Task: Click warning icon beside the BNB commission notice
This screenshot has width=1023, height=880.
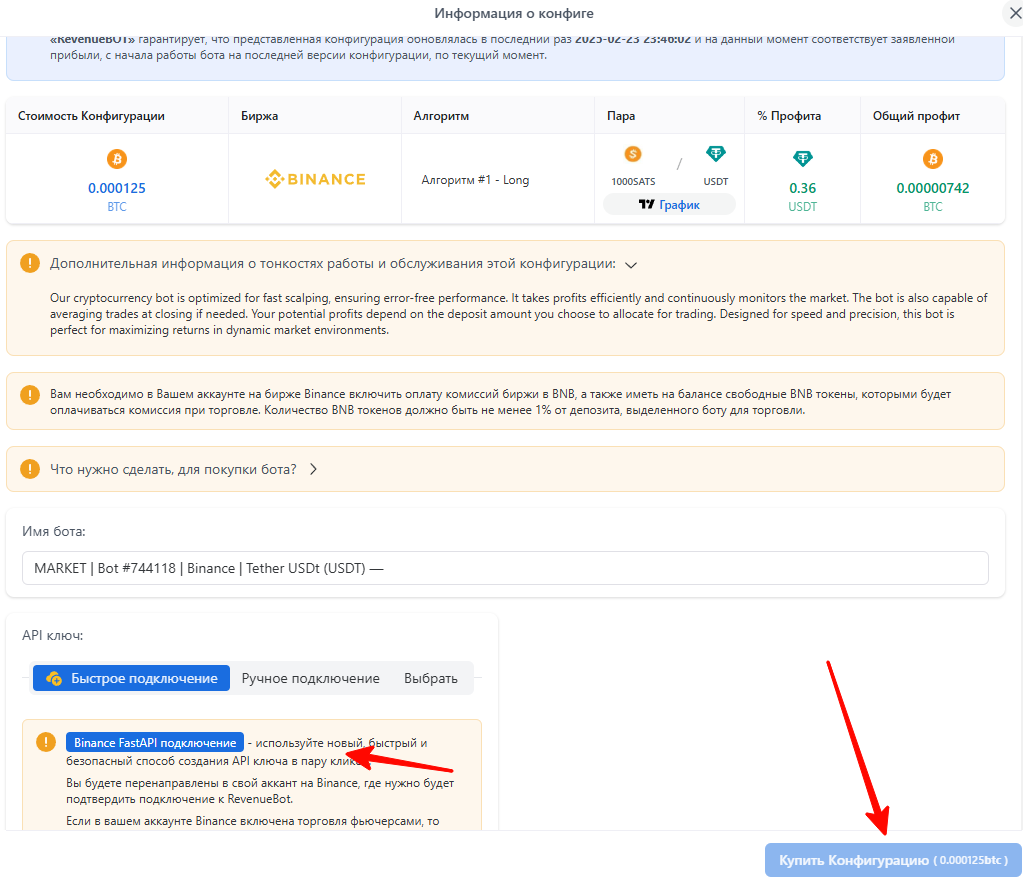Action: pos(30,395)
